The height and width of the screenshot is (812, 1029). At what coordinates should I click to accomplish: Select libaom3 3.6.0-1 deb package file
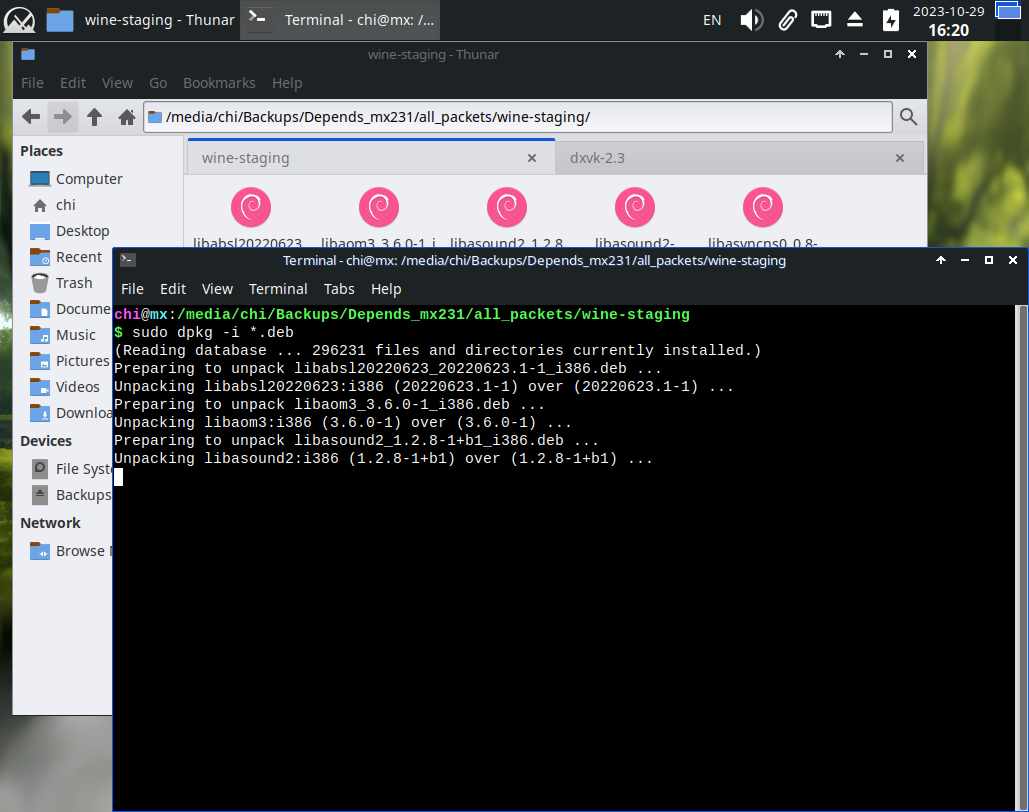click(x=379, y=217)
